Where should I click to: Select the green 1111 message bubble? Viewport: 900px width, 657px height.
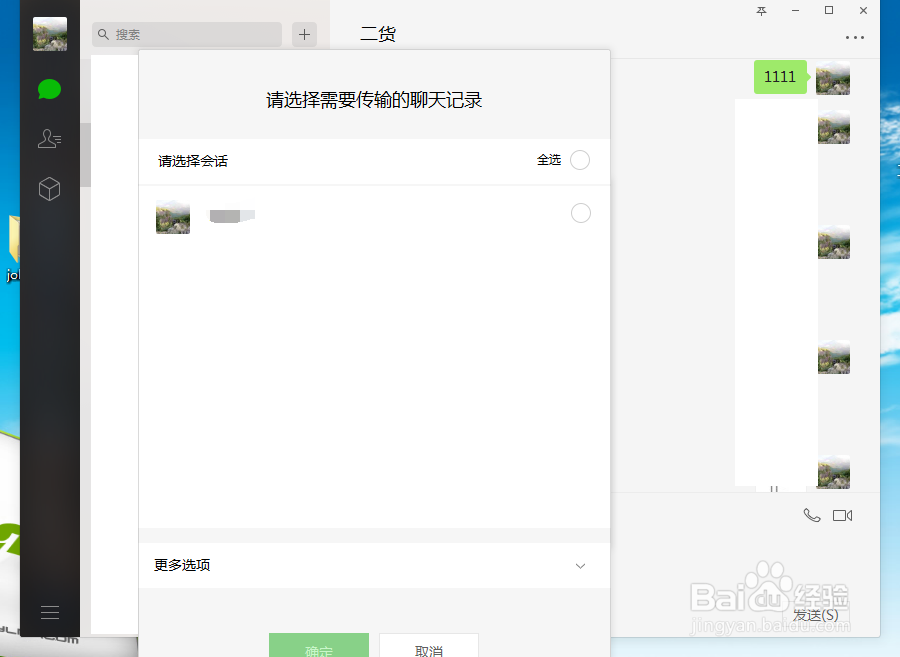tap(780, 77)
